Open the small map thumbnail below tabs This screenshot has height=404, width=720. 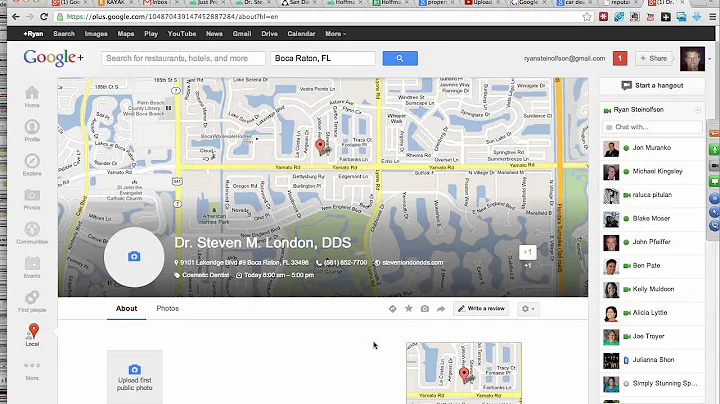coord(464,373)
